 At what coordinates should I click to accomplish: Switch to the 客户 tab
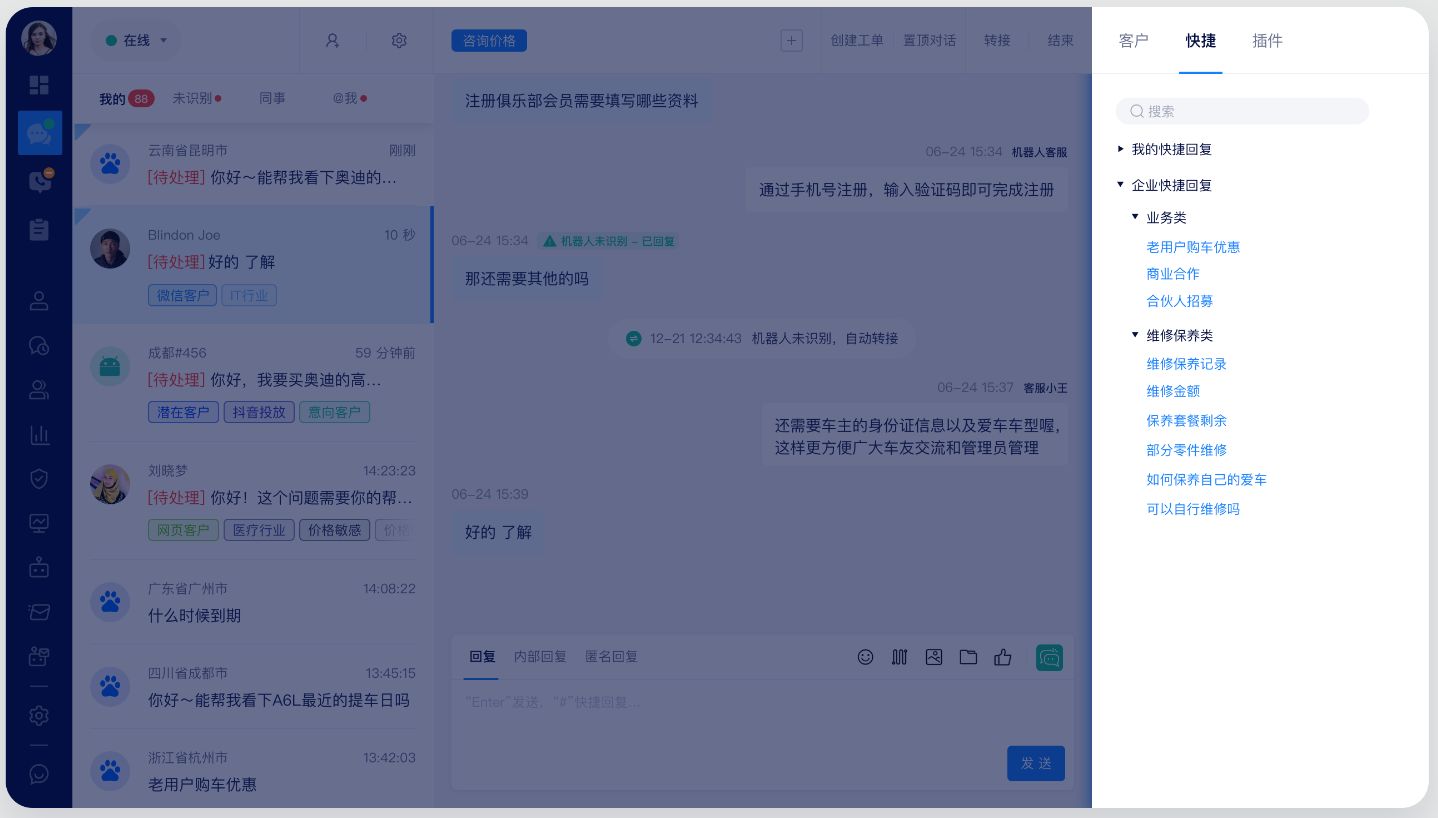1133,41
